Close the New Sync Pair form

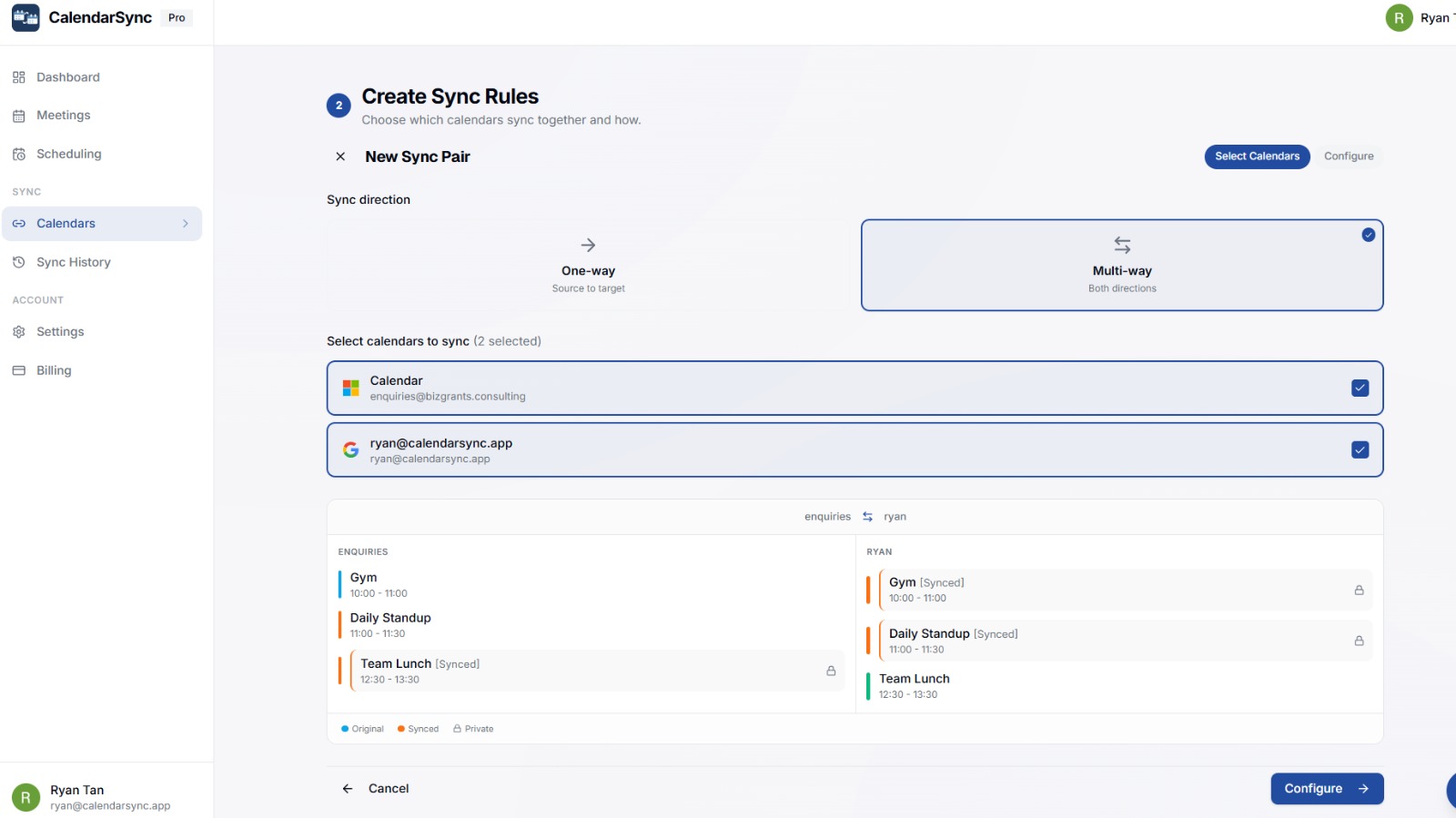[340, 157]
